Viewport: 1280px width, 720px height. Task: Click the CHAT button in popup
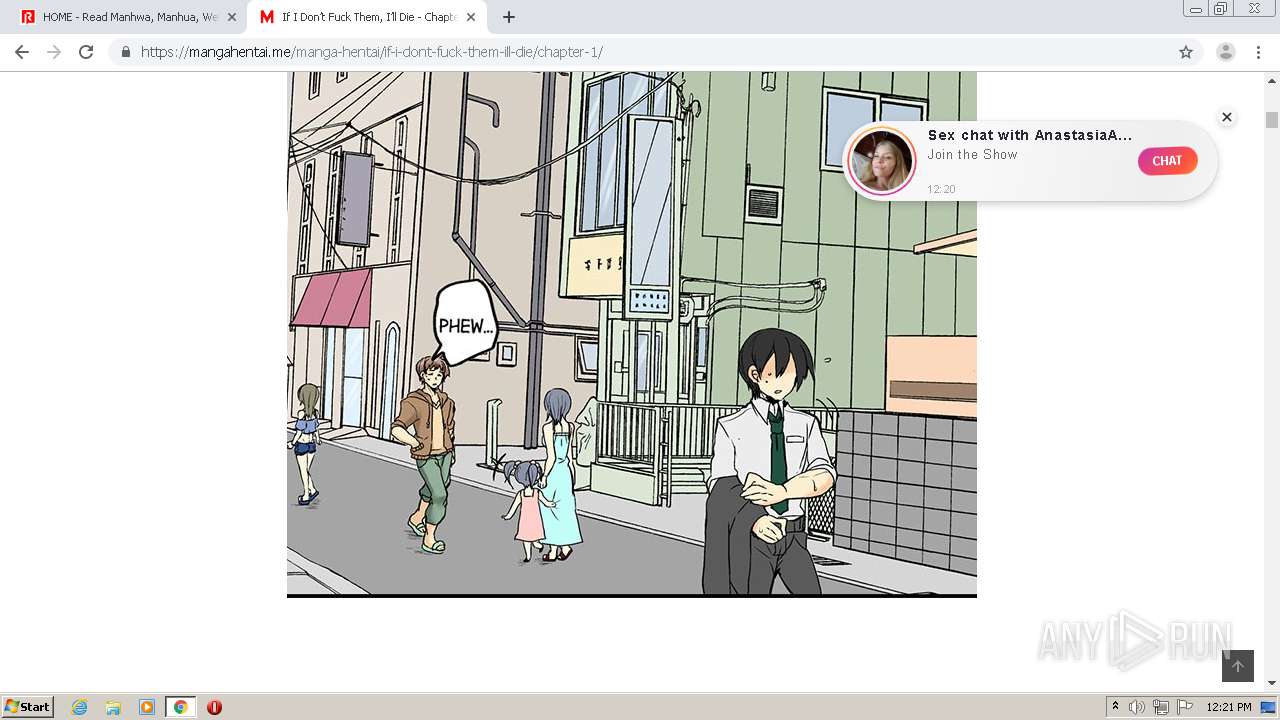pyautogui.click(x=1167, y=161)
